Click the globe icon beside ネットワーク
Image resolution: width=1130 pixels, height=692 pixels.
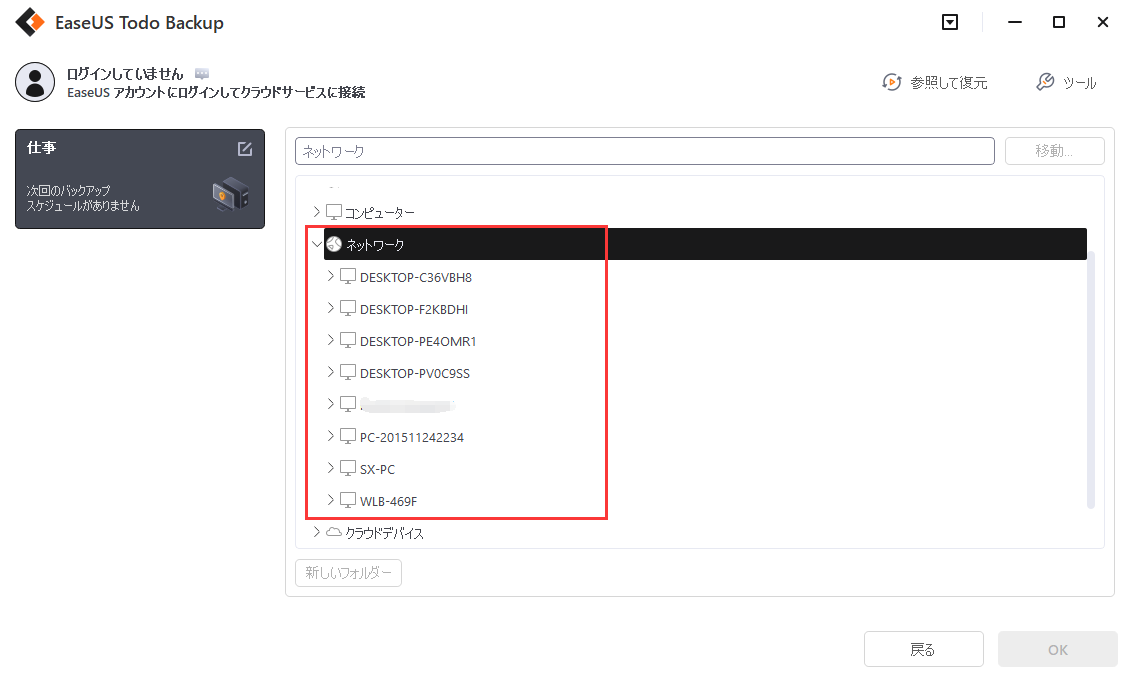coord(333,243)
